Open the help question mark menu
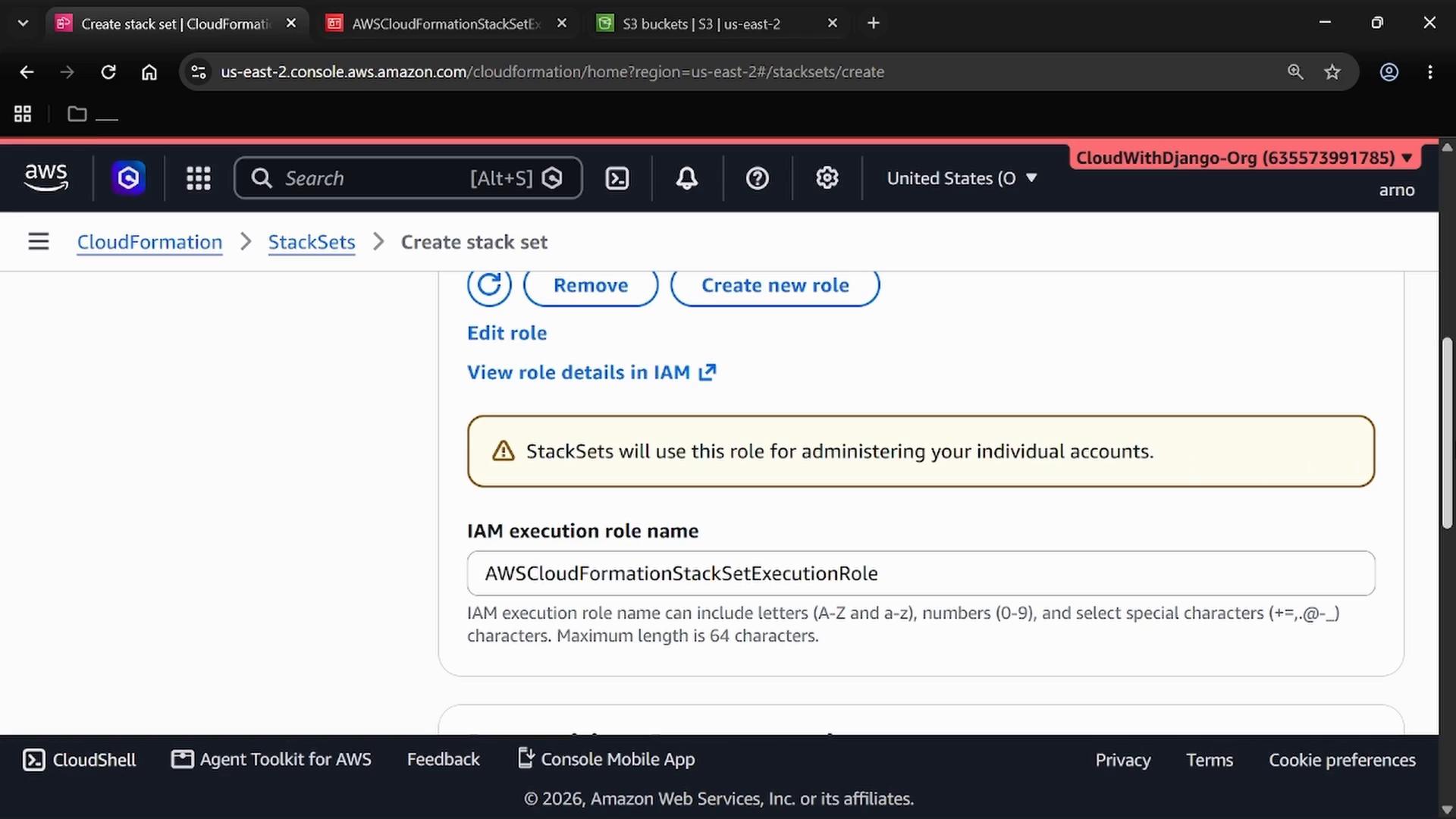This screenshot has height=819, width=1456. coord(758,178)
